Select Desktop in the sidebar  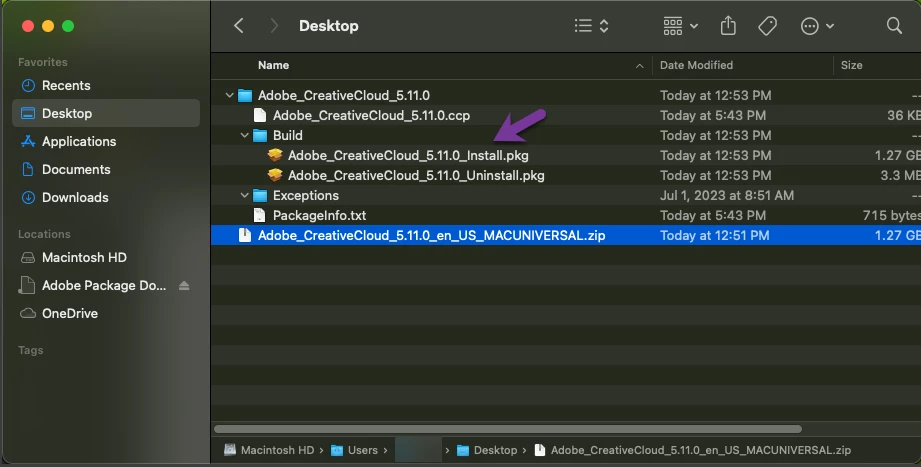[x=106, y=113]
